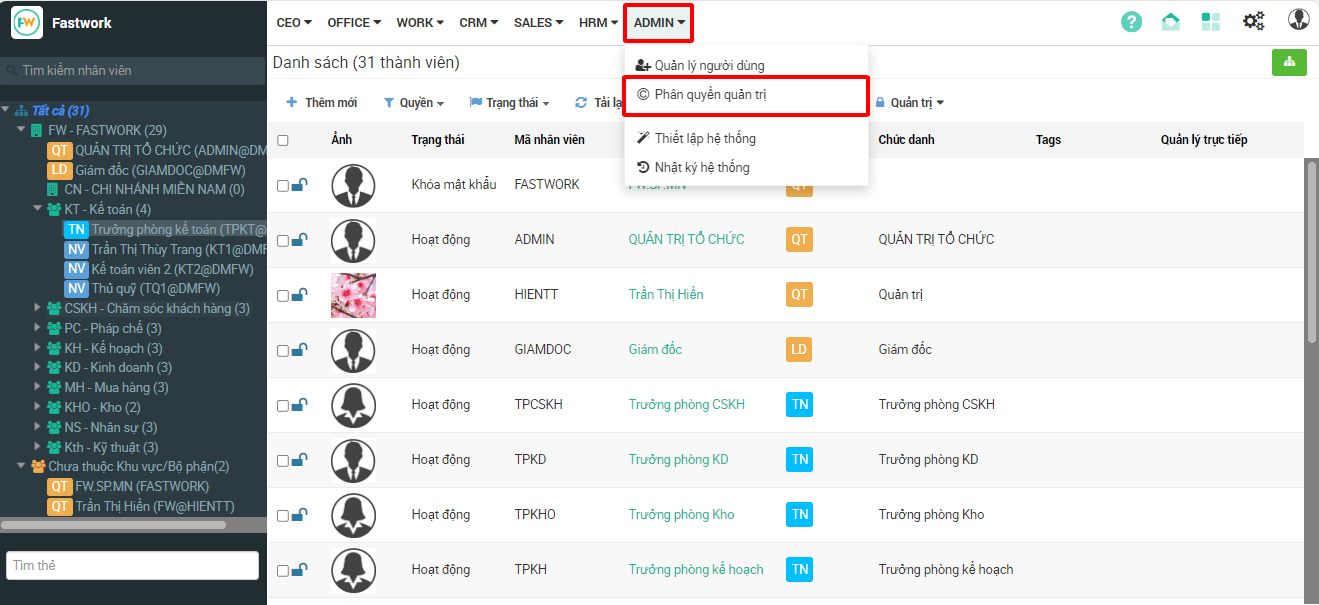Click the Fastwork logo icon
Viewport: 1319px width, 605px height.
tap(27, 22)
